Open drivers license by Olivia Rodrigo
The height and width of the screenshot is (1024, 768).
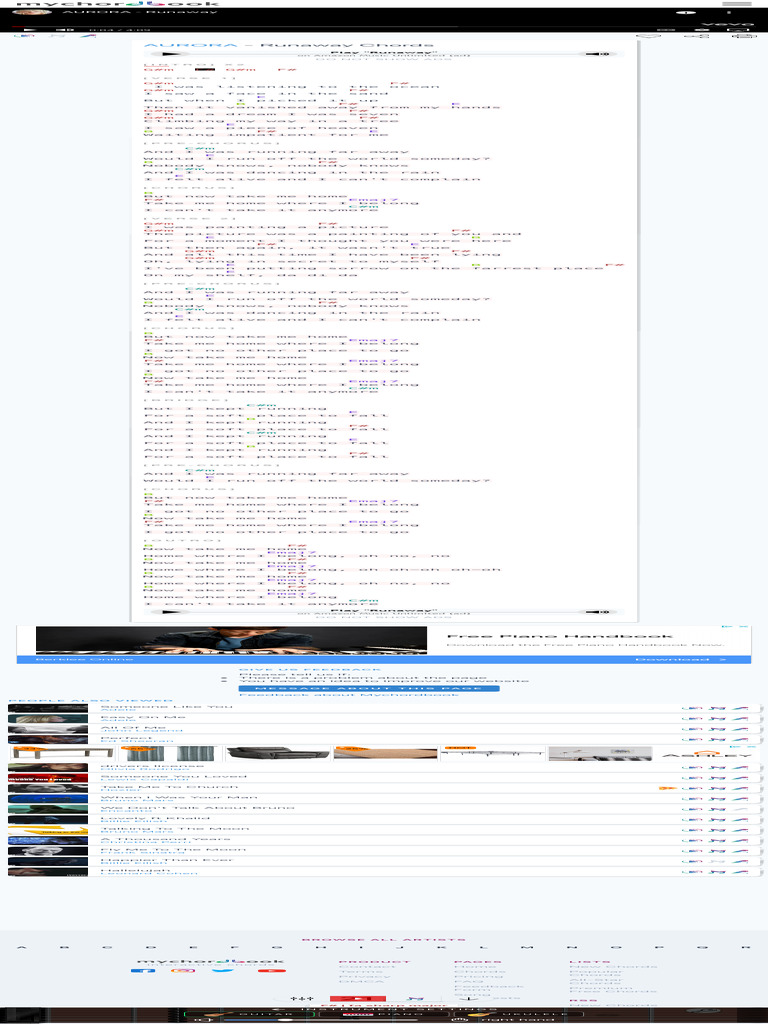[x=152, y=765]
